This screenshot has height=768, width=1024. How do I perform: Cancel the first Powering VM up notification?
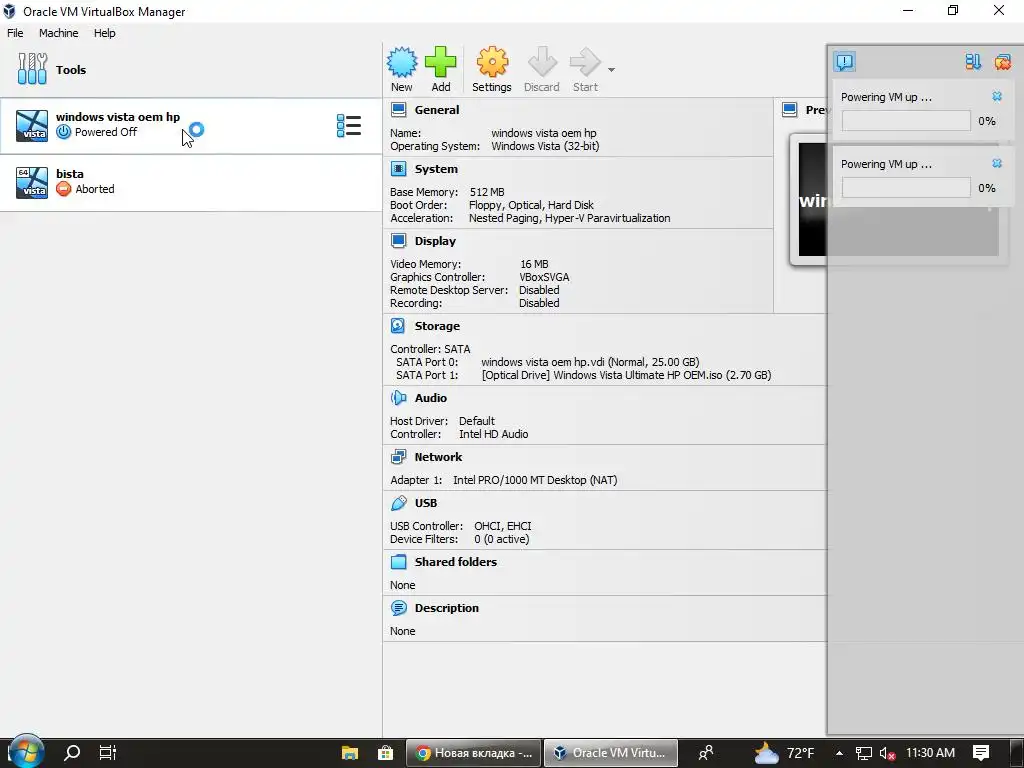(x=997, y=97)
